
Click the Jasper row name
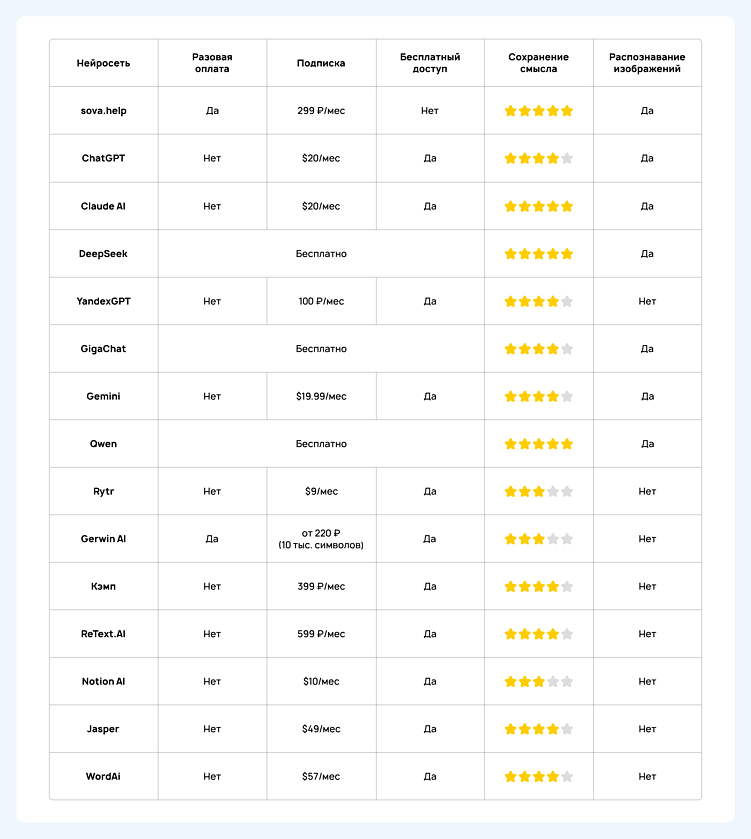(103, 729)
